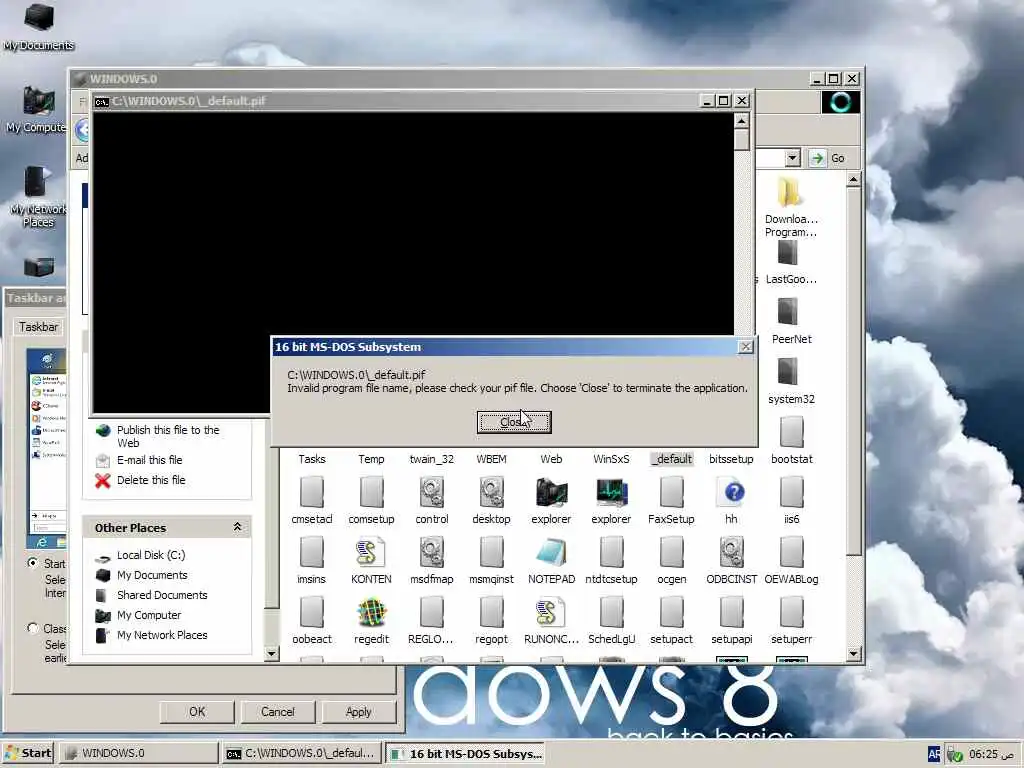
Task: Open the msdfmap settings file icon
Action: tap(432, 552)
